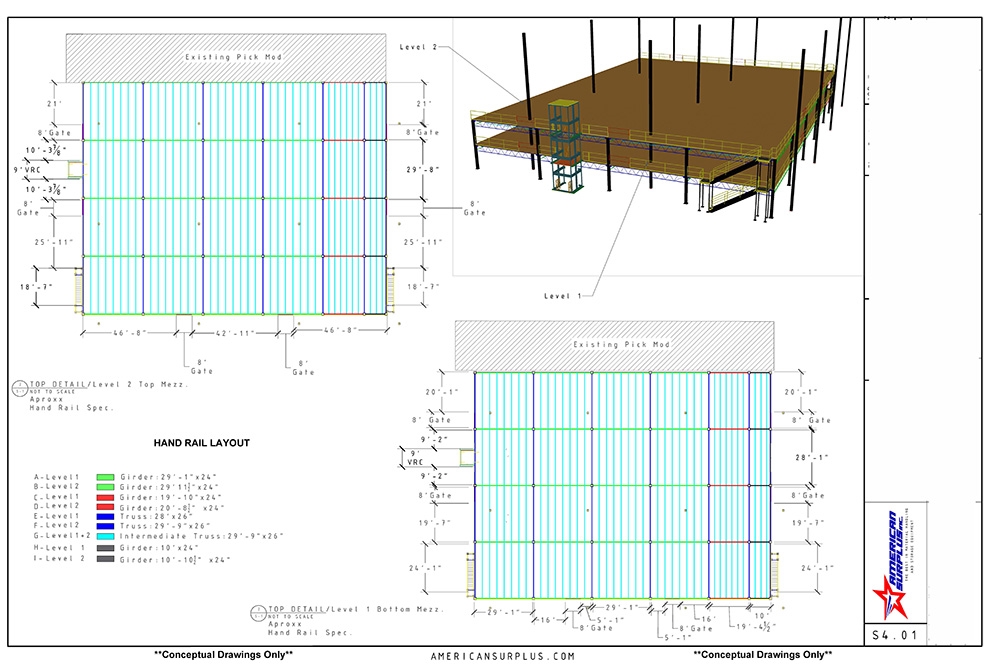The height and width of the screenshot is (666, 1000).
Task: Click the light green A-Level1 girder swatch
Action: pos(106,478)
